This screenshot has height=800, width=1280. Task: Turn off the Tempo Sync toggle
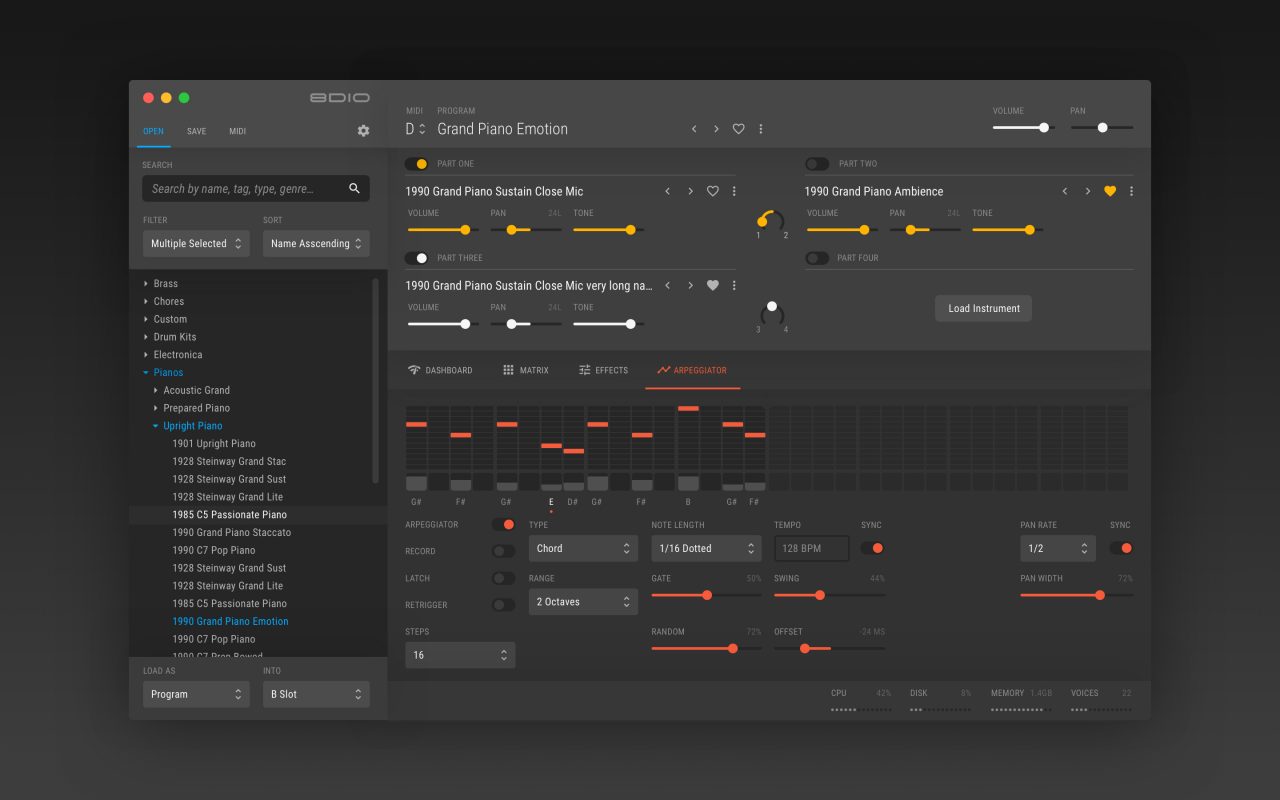(872, 548)
